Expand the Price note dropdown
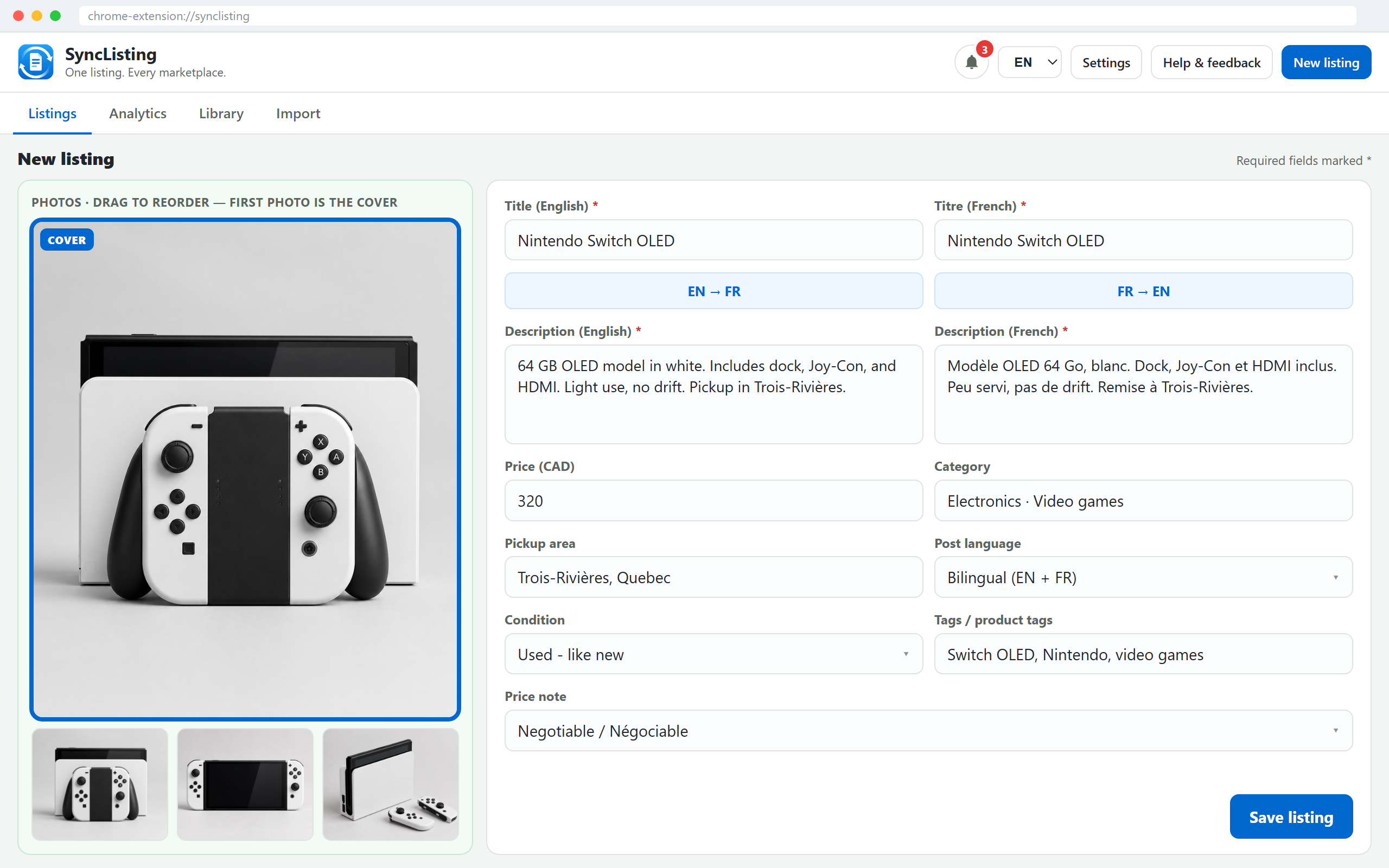The image size is (1389, 868). pos(928,730)
